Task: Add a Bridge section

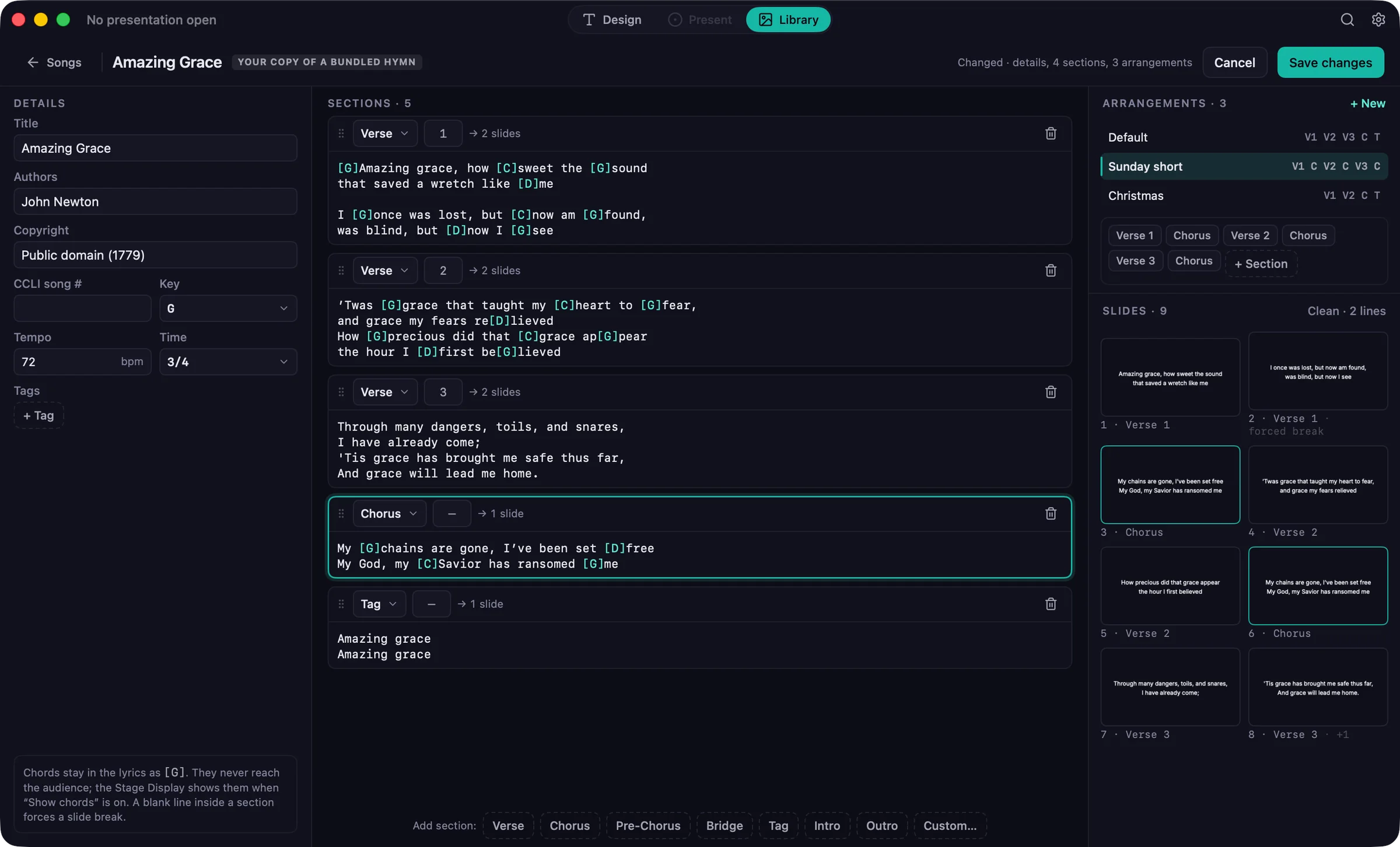Action: [724, 825]
